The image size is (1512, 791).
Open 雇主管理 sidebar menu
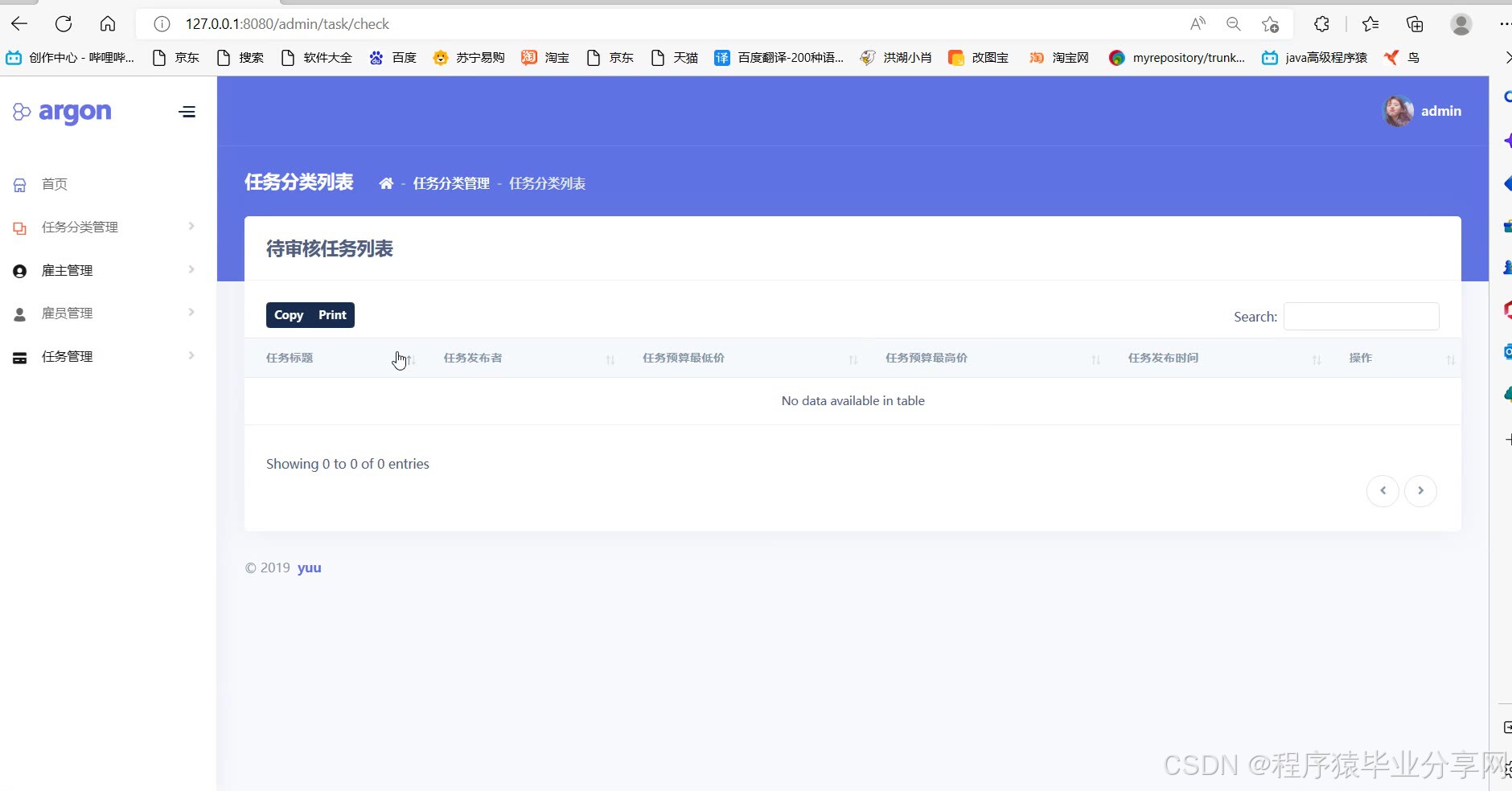tap(68, 271)
